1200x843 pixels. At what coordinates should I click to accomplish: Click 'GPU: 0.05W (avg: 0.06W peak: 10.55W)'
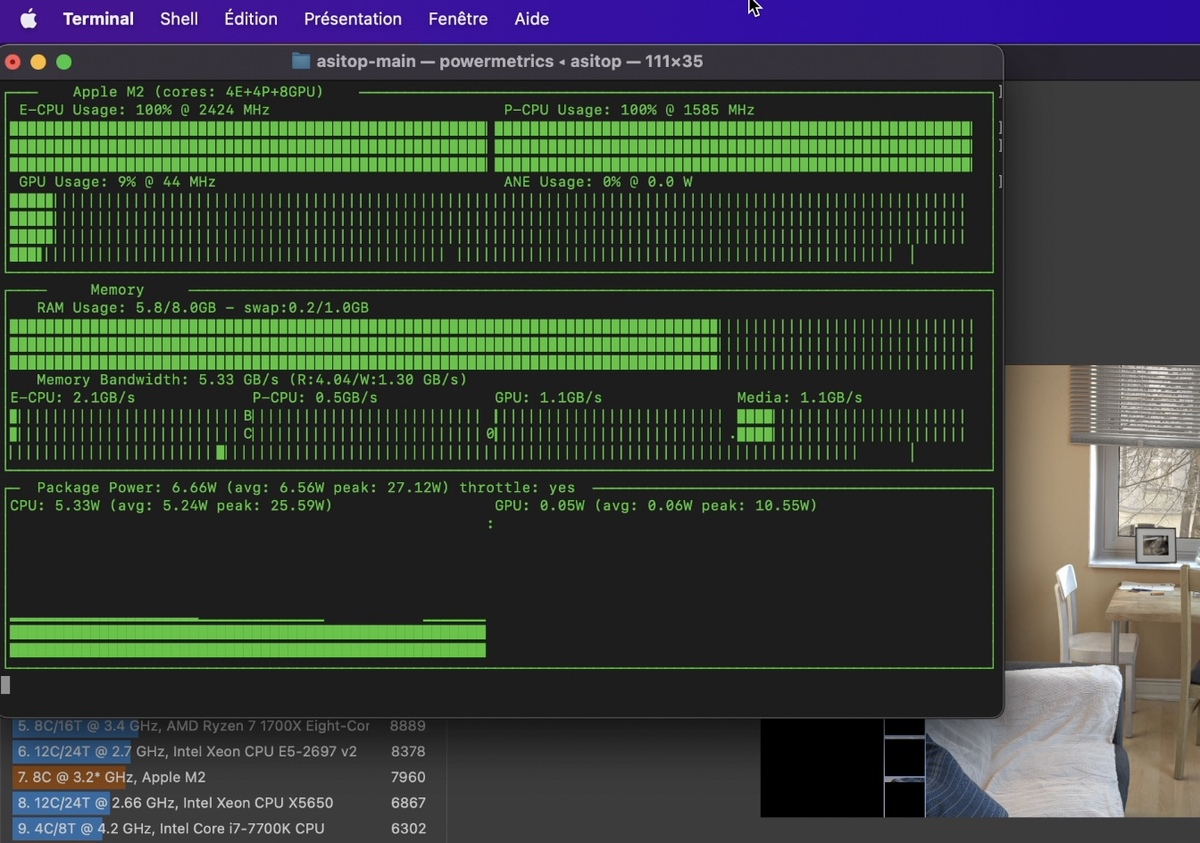tap(656, 506)
